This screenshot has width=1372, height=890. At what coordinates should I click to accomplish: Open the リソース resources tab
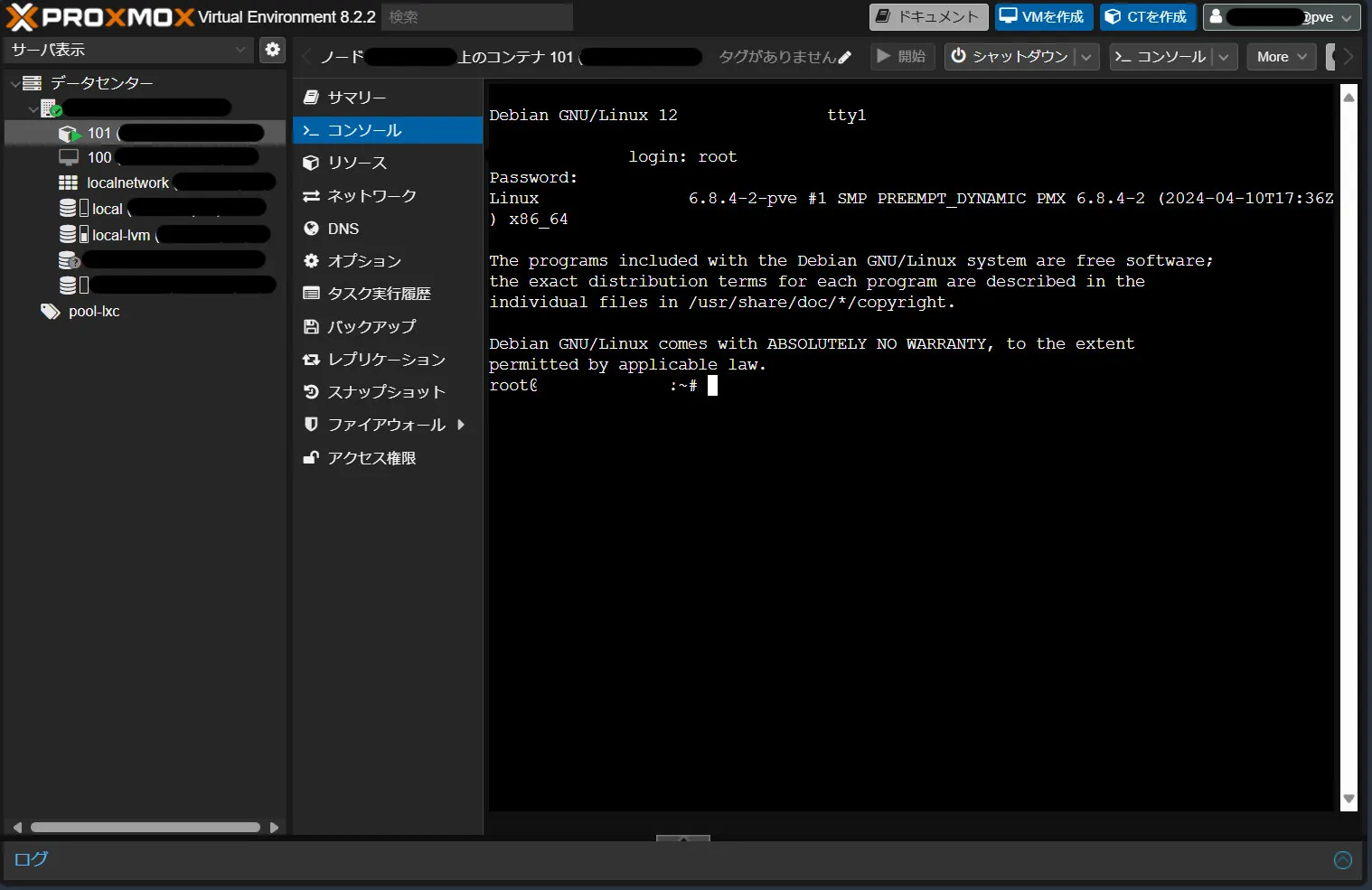tap(388, 163)
